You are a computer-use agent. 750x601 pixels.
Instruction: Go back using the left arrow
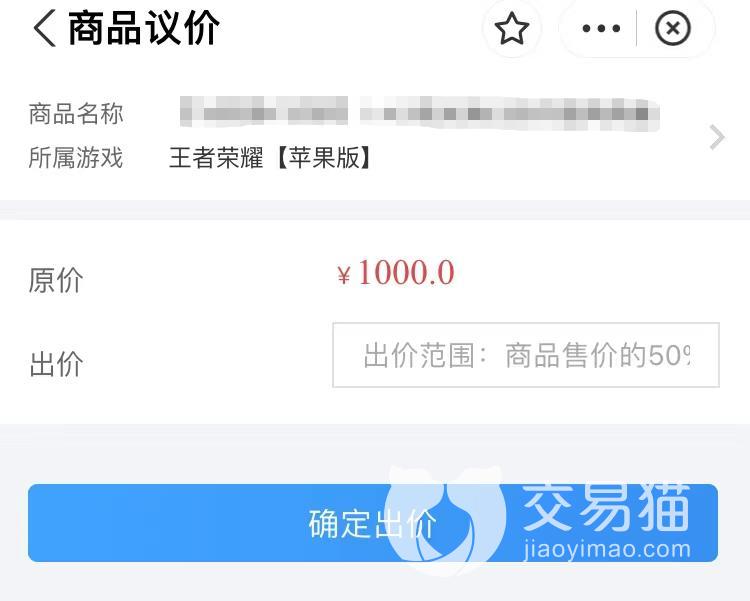pyautogui.click(x=44, y=29)
